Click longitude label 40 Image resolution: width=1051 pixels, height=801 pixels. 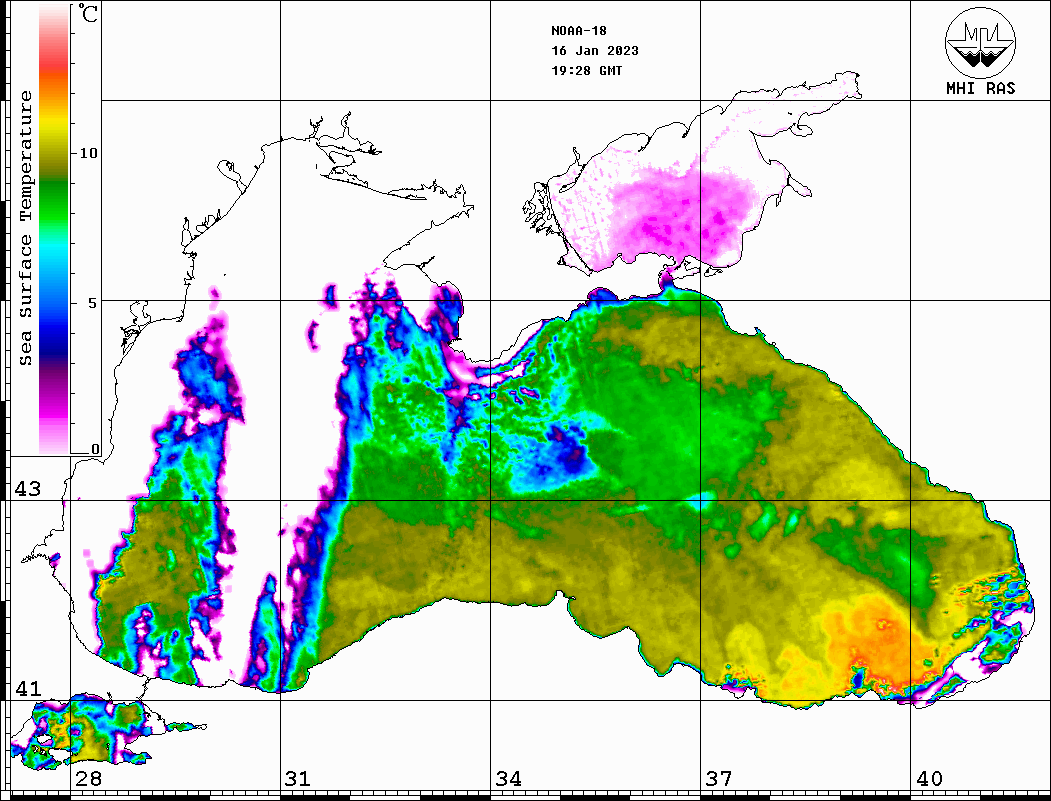[x=929, y=778]
